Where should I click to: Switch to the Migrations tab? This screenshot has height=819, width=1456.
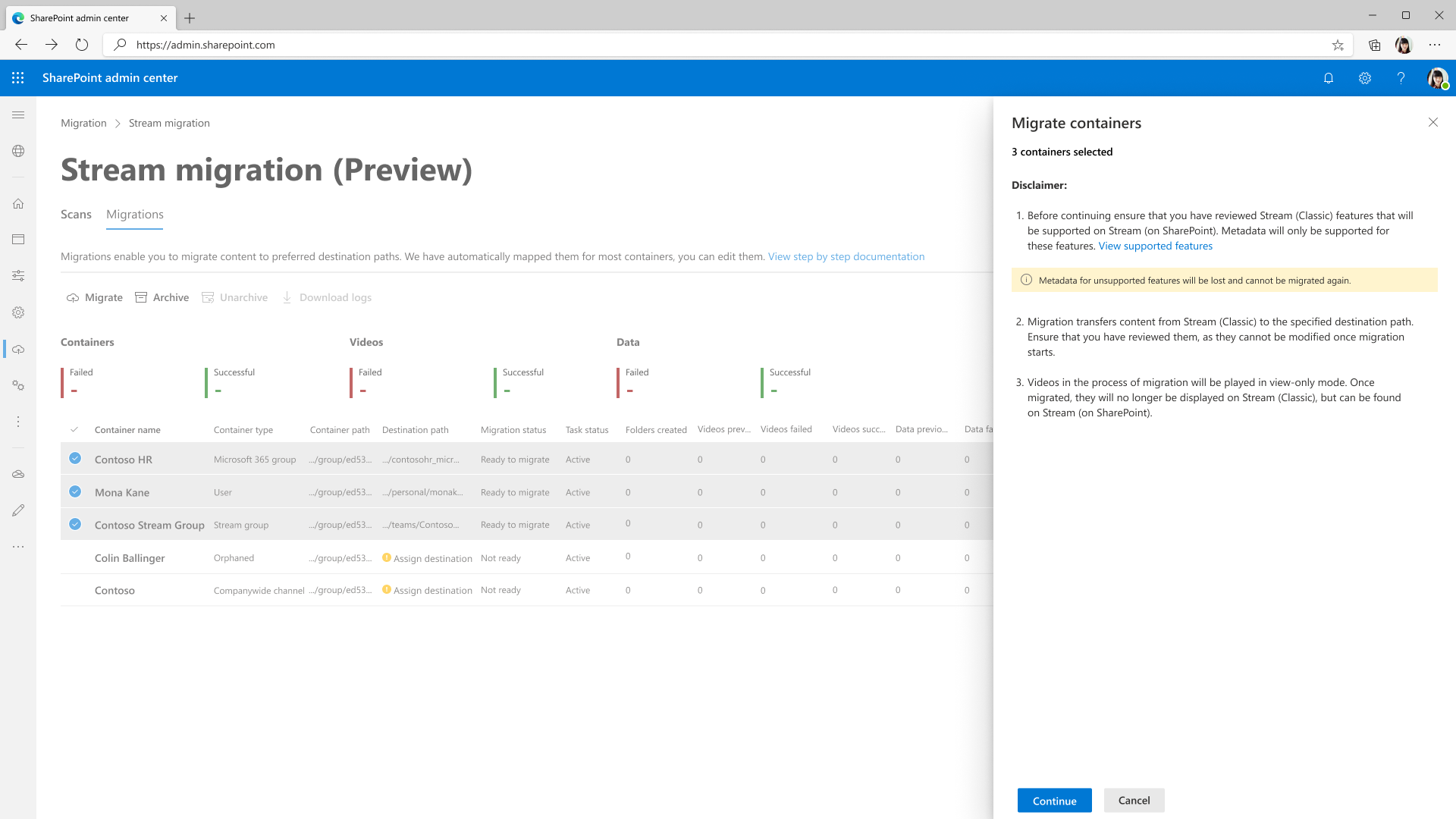(135, 214)
